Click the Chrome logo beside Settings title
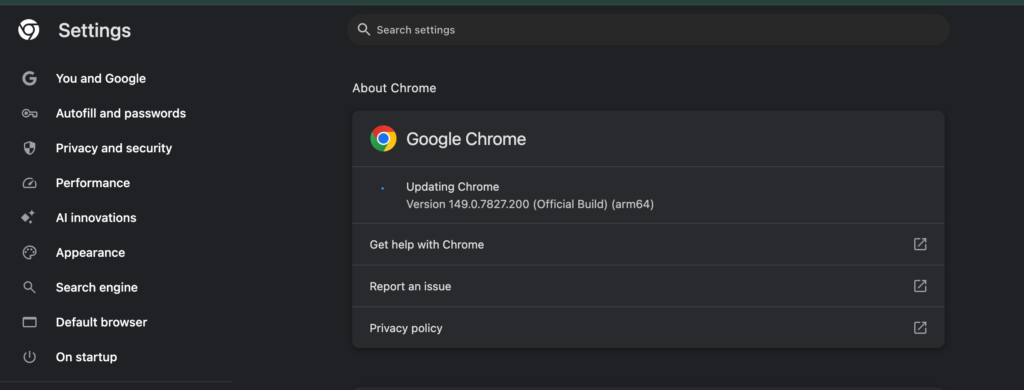This screenshot has width=1024, height=390. [29, 30]
